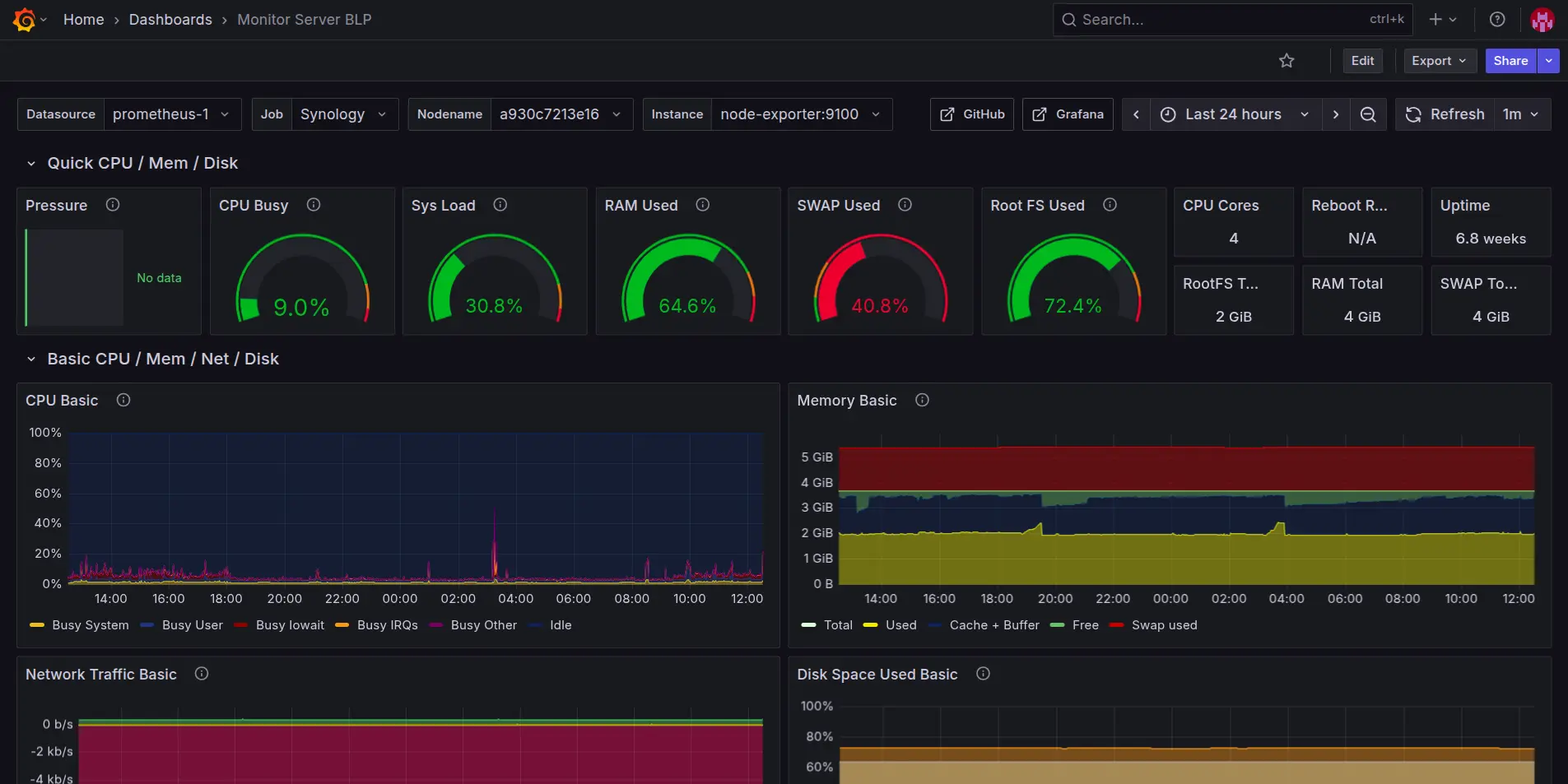The width and height of the screenshot is (1568, 784).
Task: Go to Home breadcrumb
Action: click(x=84, y=20)
